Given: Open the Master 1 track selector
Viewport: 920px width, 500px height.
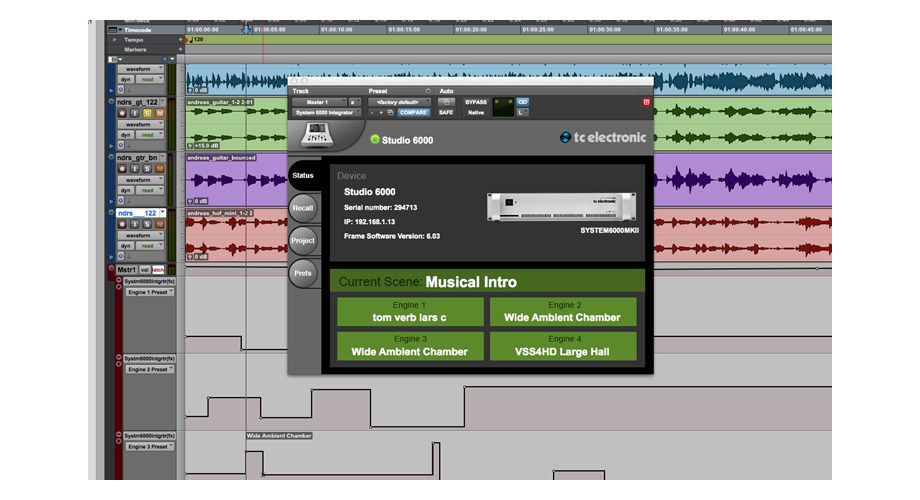Looking at the screenshot, I should point(319,102).
